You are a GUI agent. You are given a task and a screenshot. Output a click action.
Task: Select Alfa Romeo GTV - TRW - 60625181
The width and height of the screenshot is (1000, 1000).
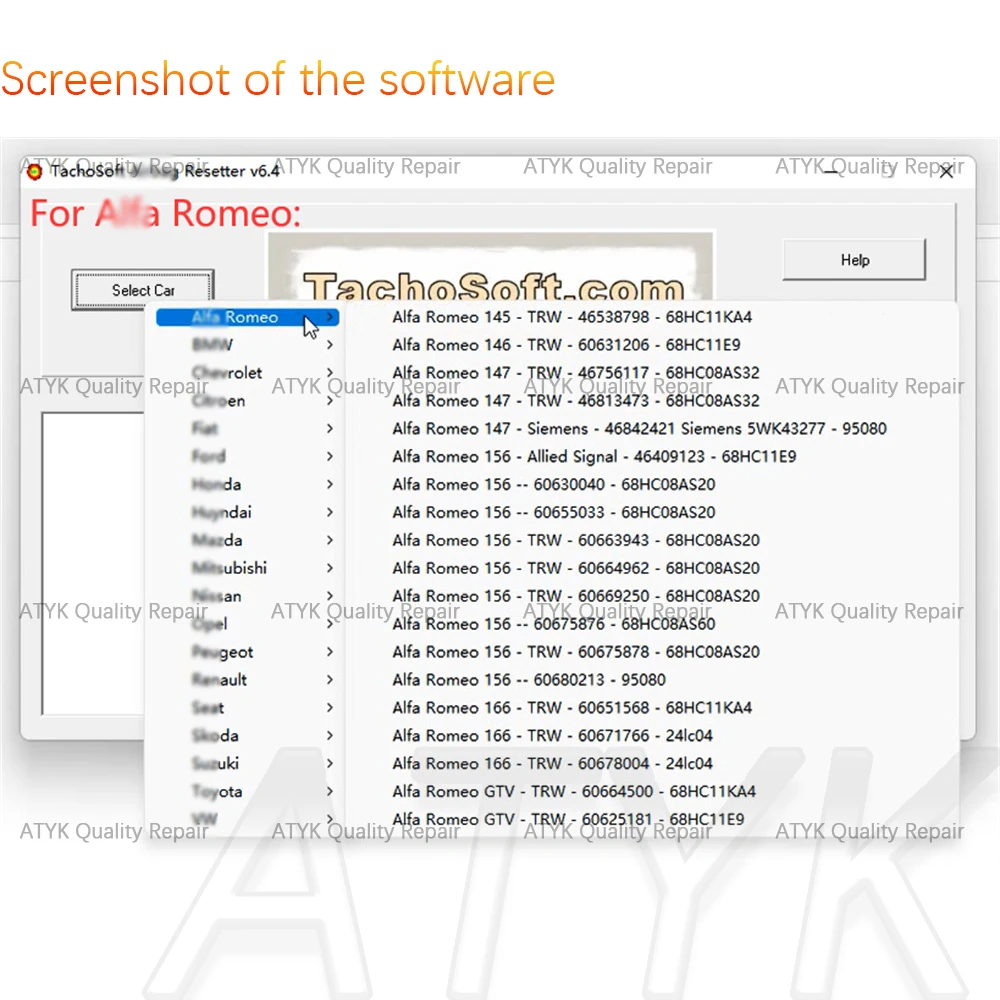tap(568, 819)
